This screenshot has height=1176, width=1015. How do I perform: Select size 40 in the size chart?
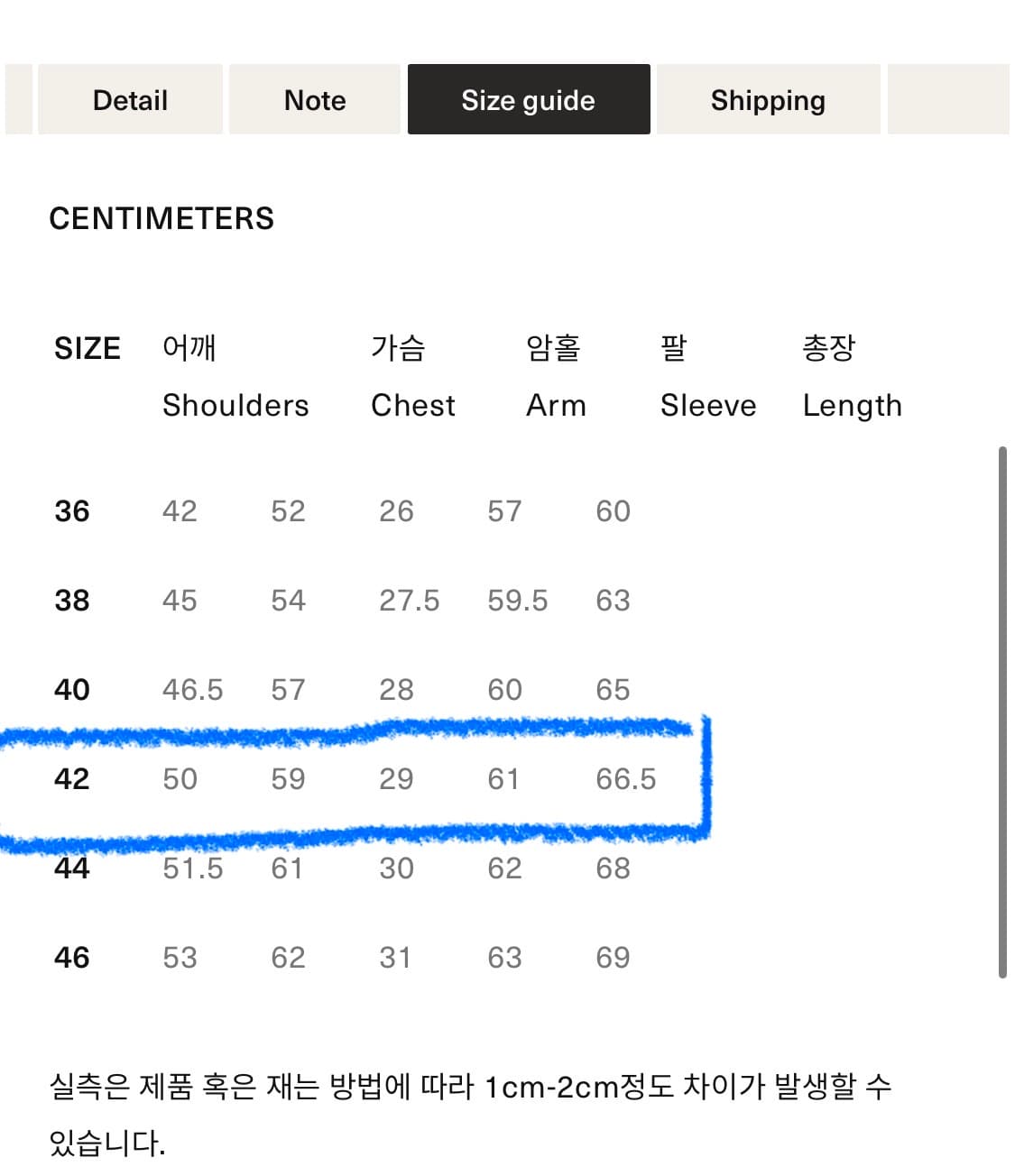71,689
